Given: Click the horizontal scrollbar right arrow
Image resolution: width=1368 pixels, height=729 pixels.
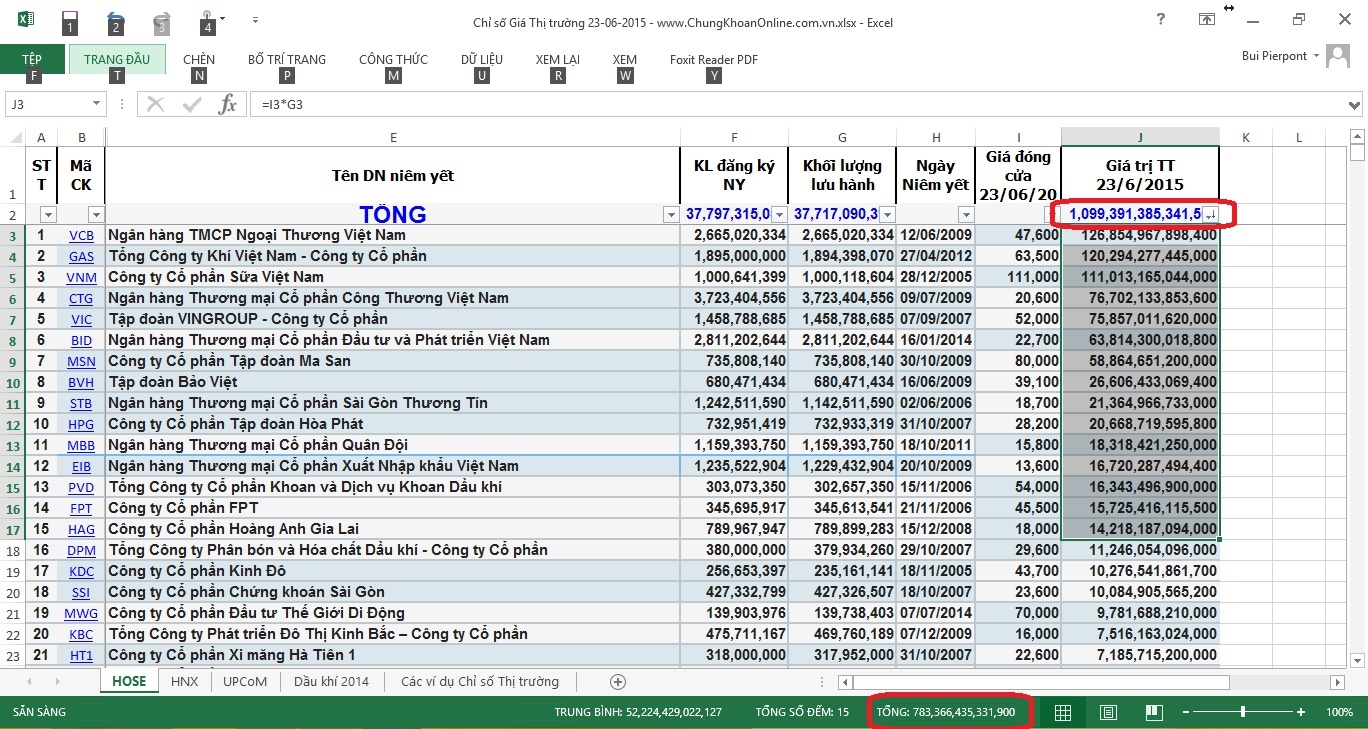Looking at the screenshot, I should tap(1338, 681).
